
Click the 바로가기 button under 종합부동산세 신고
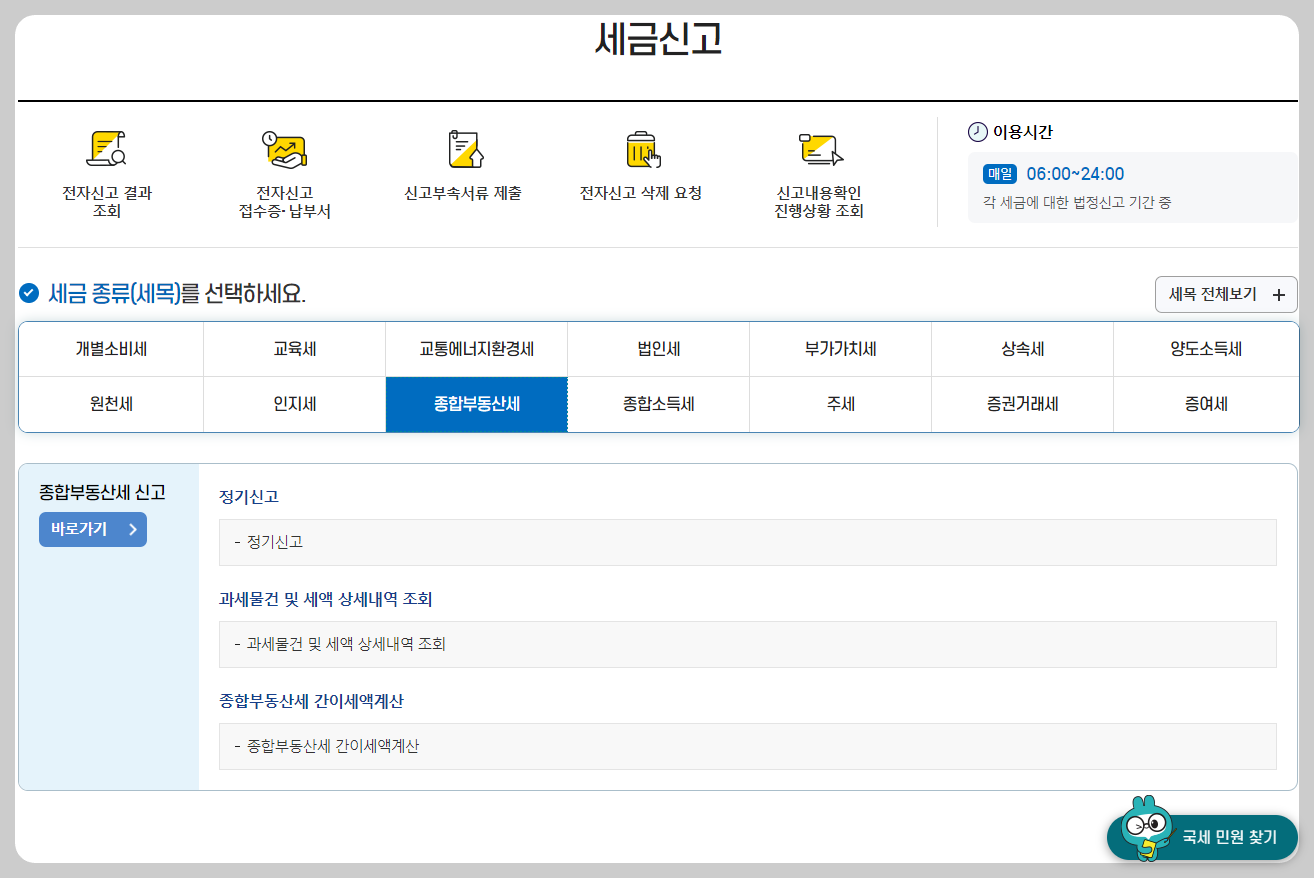[93, 530]
